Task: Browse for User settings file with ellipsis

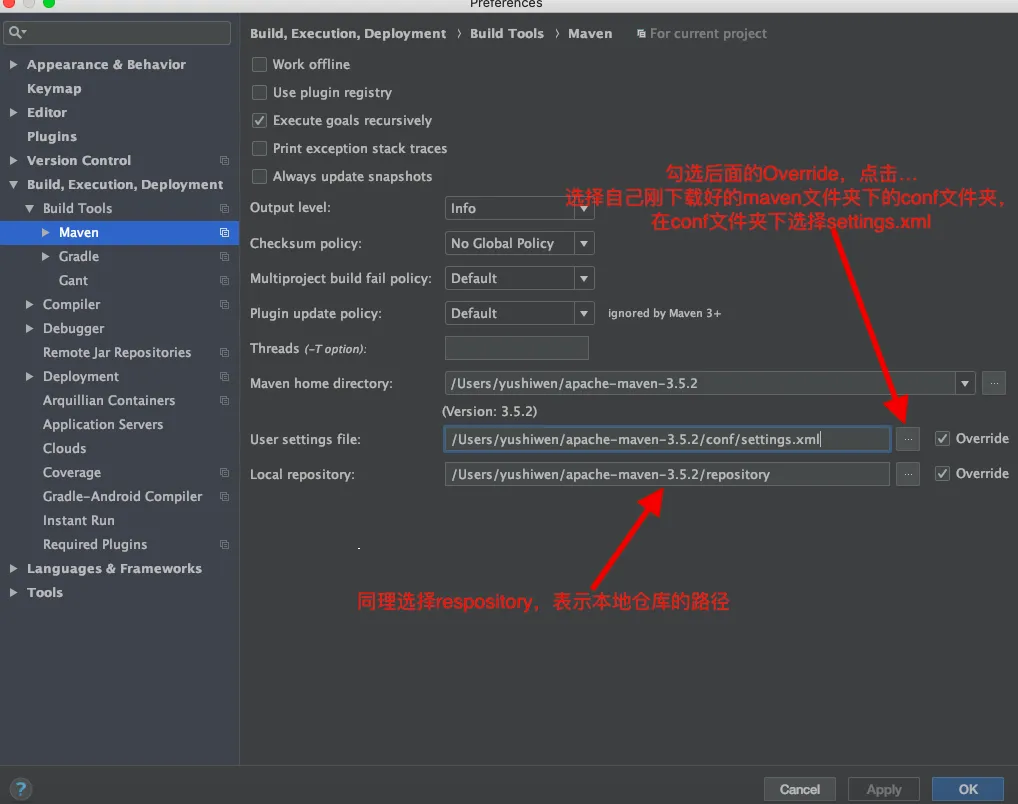Action: [908, 439]
